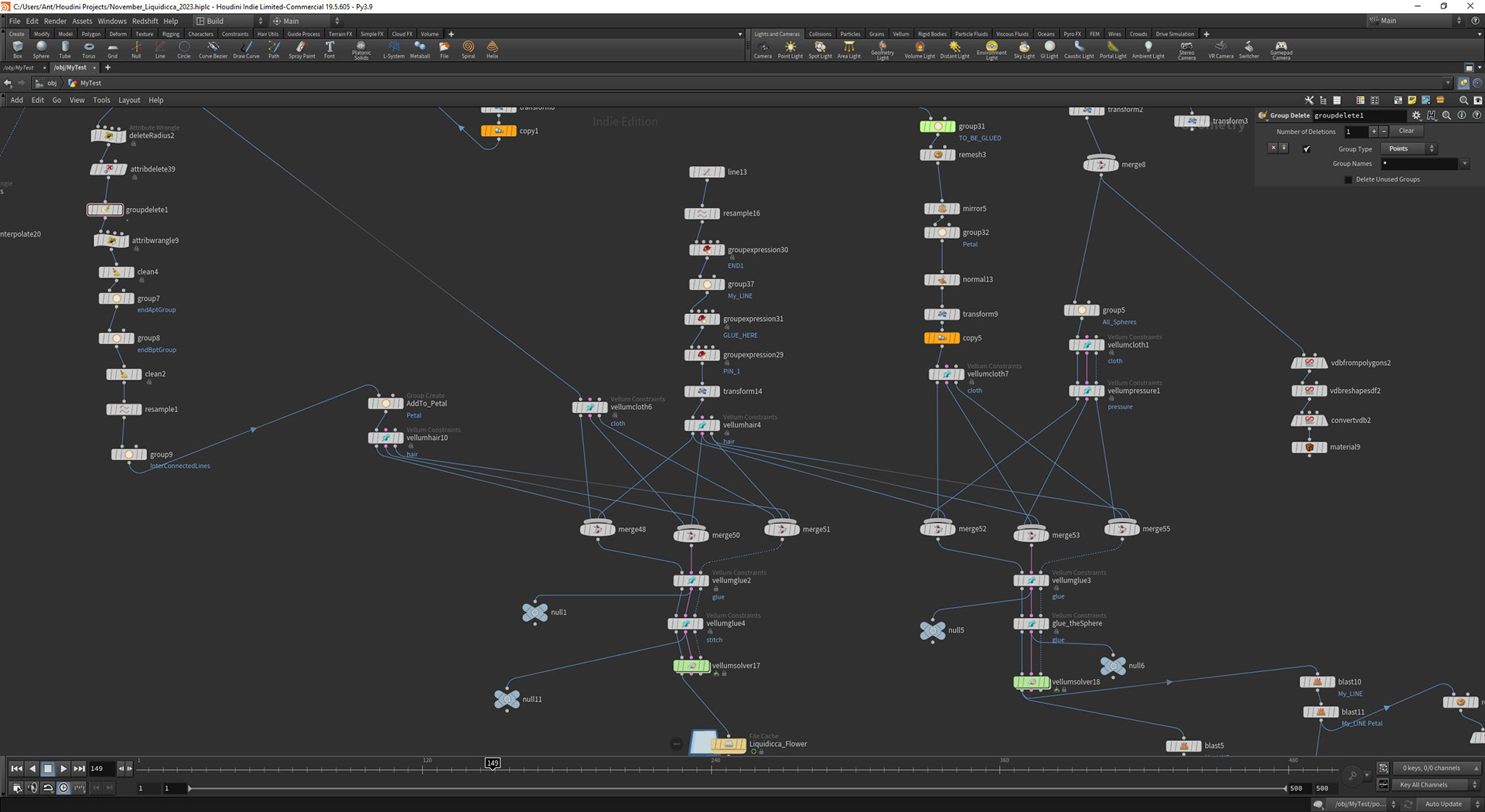This screenshot has height=812, width=1485.
Task: Switch to the Pyro FX shelf tab
Action: (1072, 34)
